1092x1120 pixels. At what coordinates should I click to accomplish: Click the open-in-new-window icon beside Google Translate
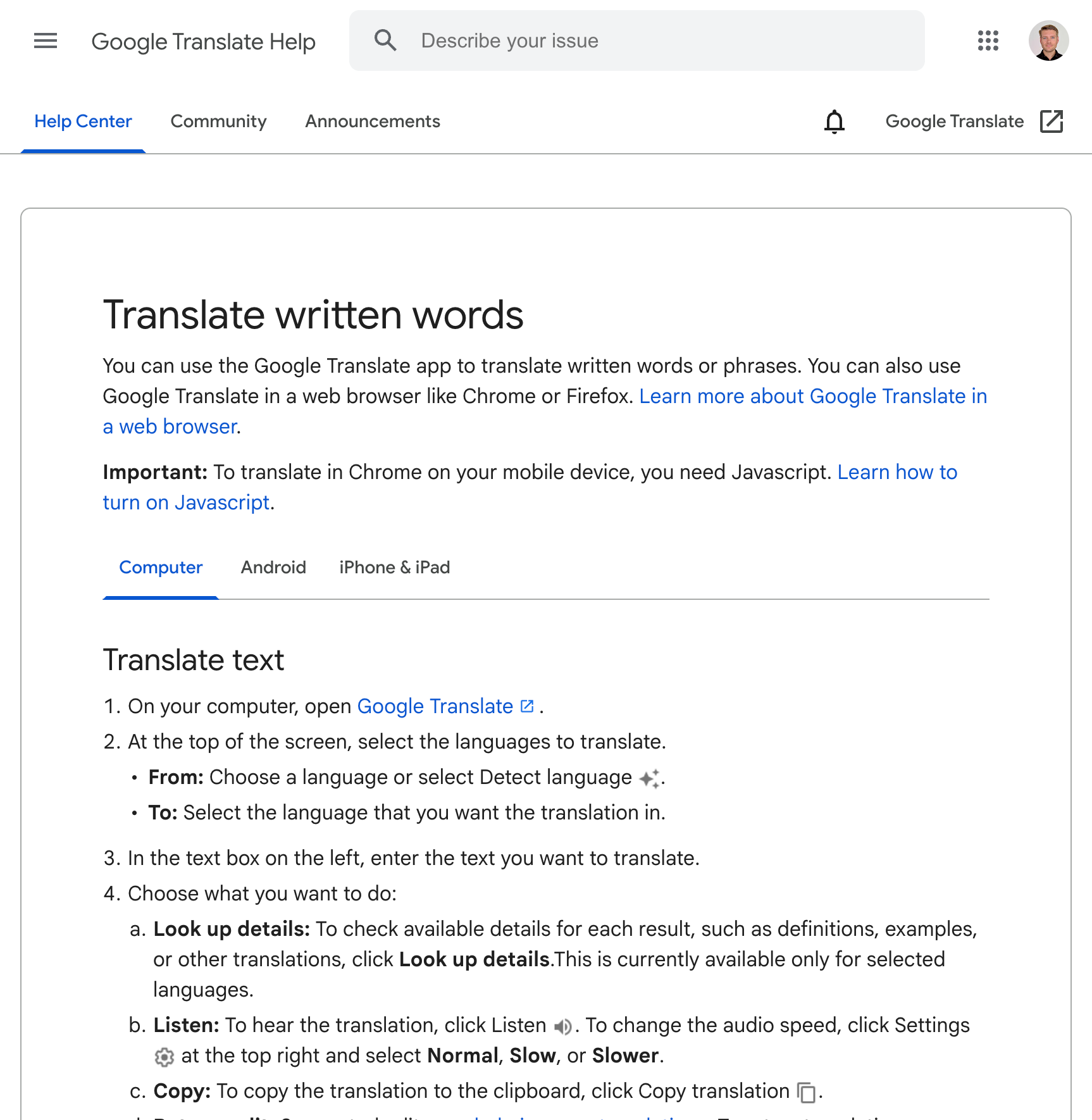(x=1052, y=121)
